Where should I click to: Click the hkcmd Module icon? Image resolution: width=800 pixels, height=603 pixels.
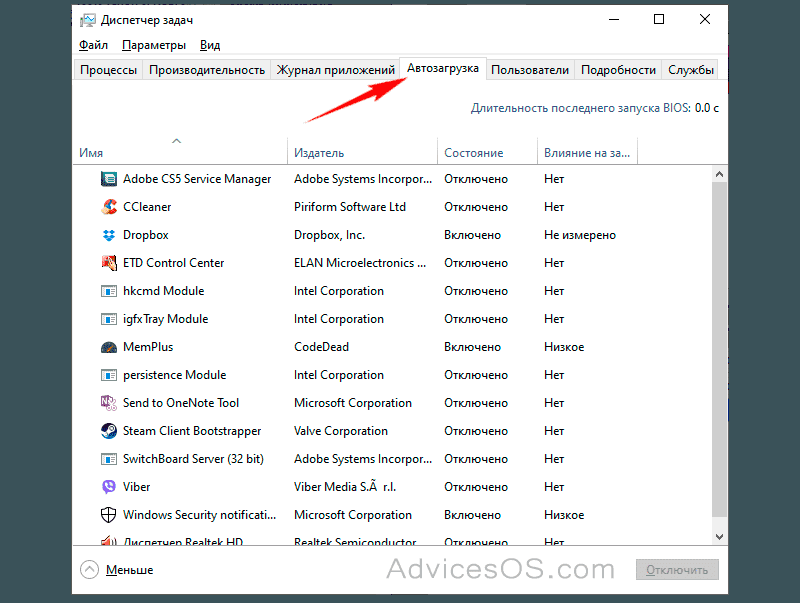coord(108,291)
